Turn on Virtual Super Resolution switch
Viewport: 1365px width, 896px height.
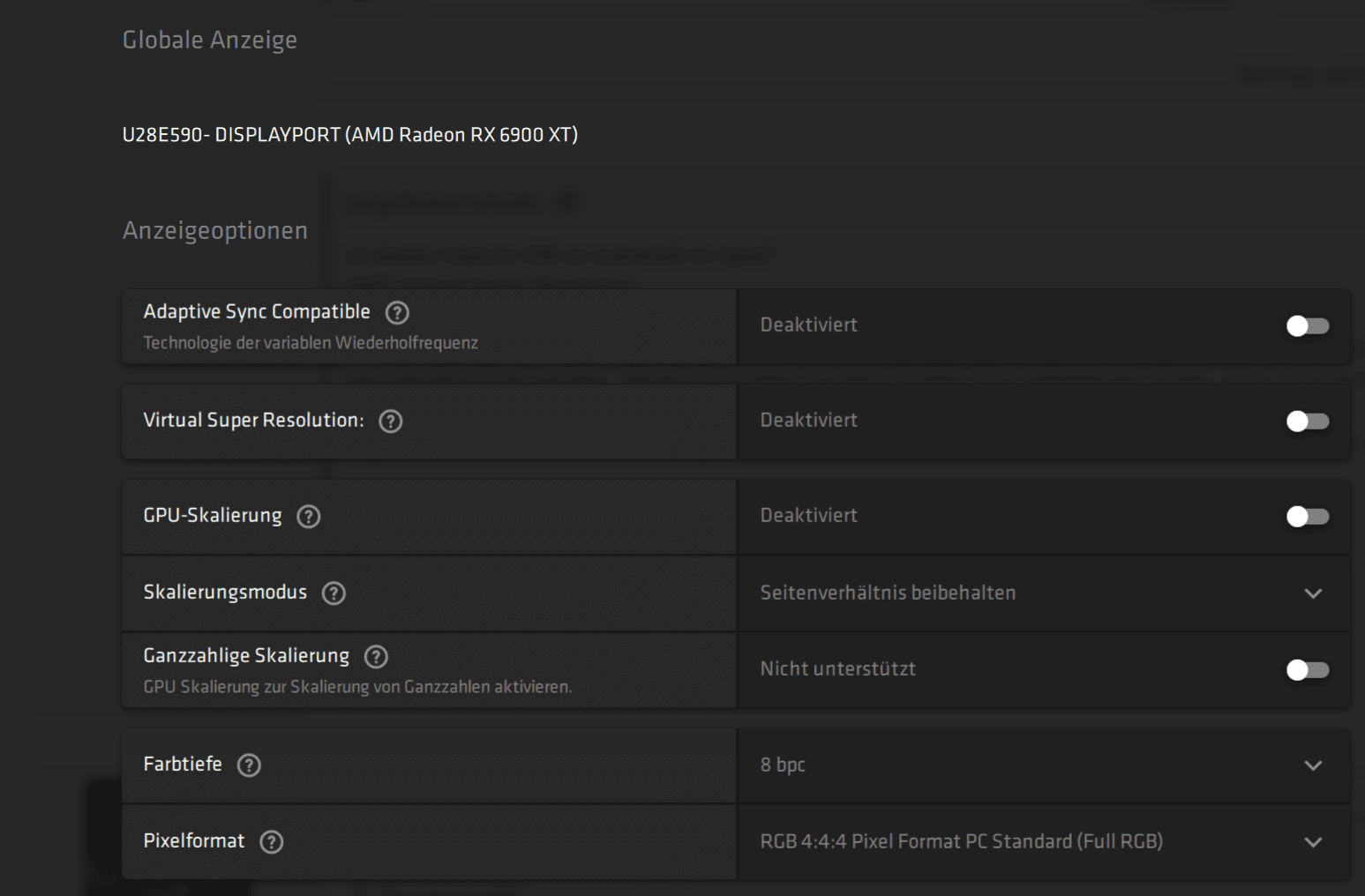coord(1307,422)
